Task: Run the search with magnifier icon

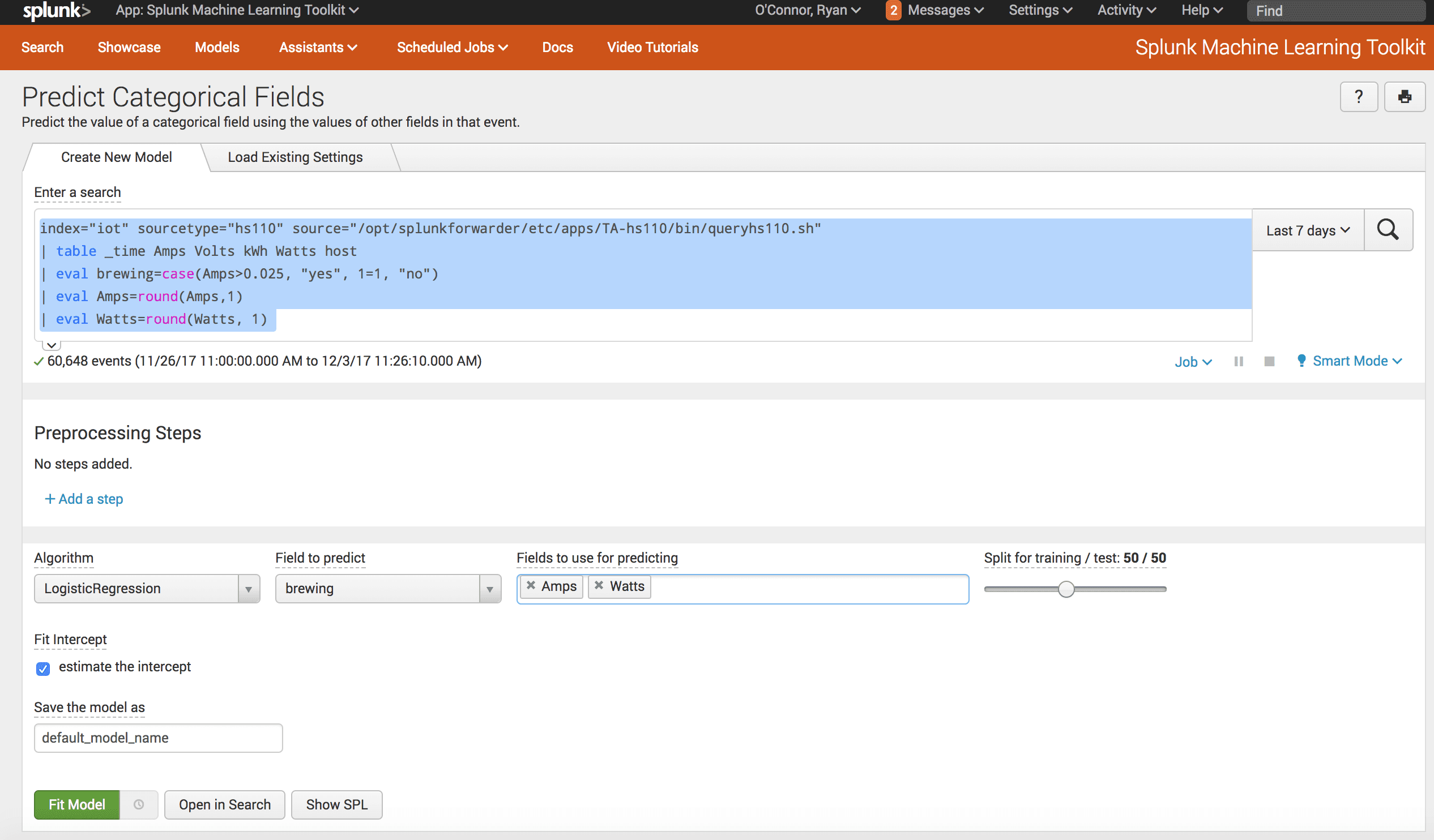Action: coord(1388,230)
